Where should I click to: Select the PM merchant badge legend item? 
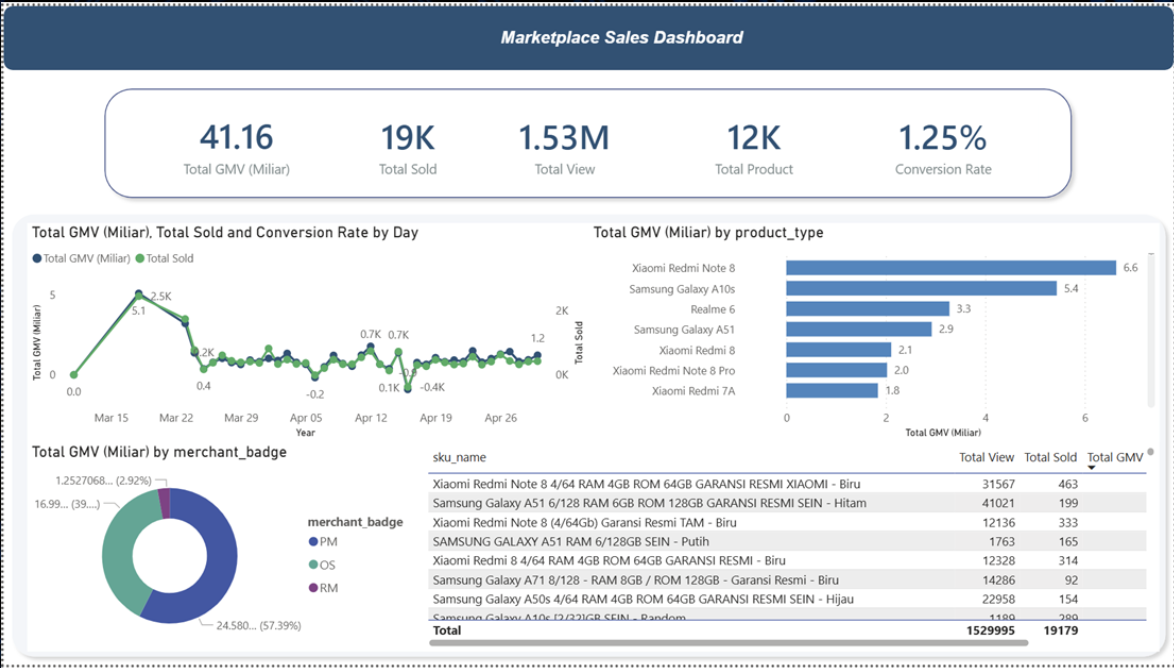323,541
